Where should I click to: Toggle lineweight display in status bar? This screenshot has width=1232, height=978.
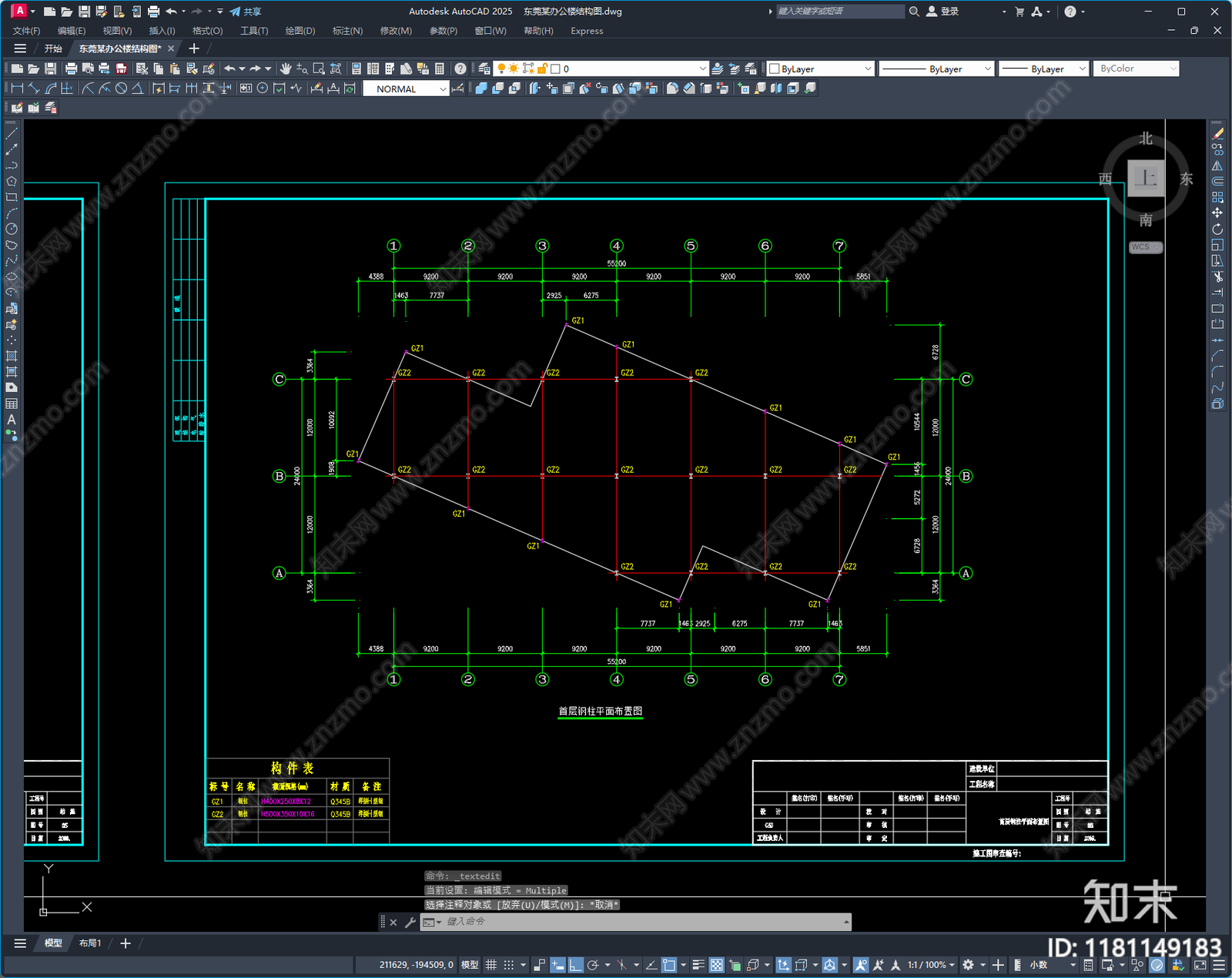pyautogui.click(x=698, y=965)
